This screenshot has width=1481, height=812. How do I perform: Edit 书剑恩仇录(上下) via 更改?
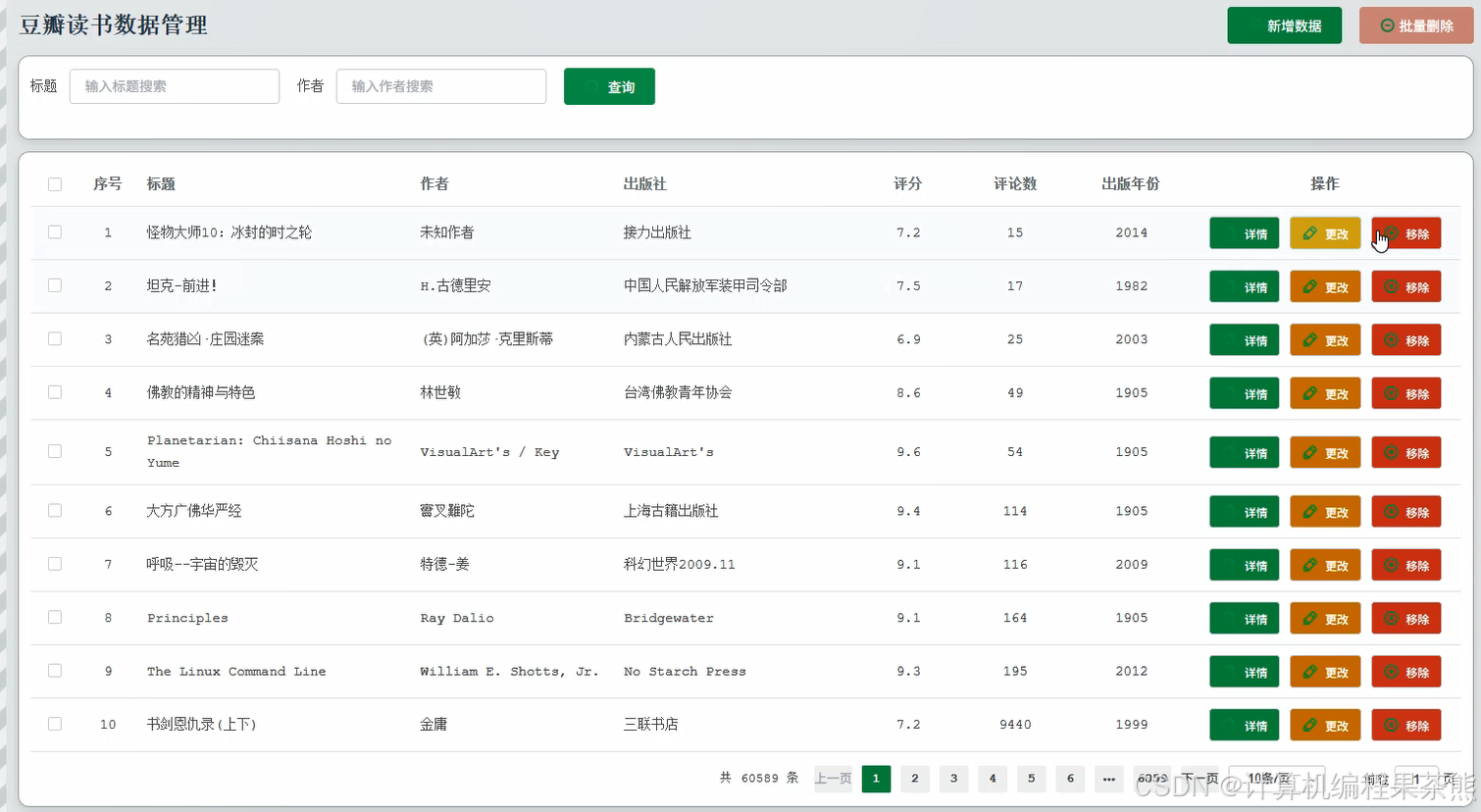click(x=1325, y=725)
